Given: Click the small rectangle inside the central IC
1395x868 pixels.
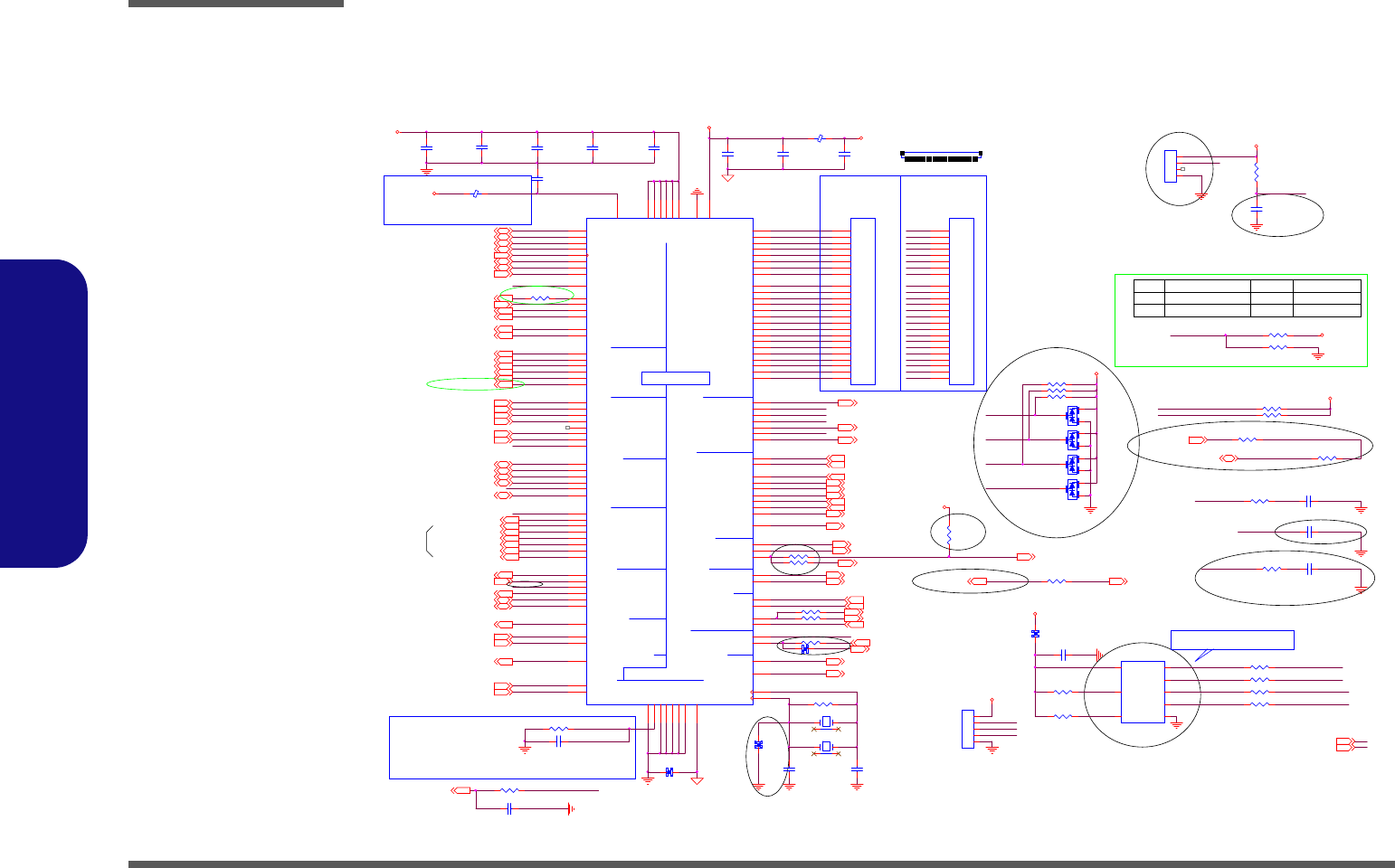Looking at the screenshot, I should click(x=675, y=378).
